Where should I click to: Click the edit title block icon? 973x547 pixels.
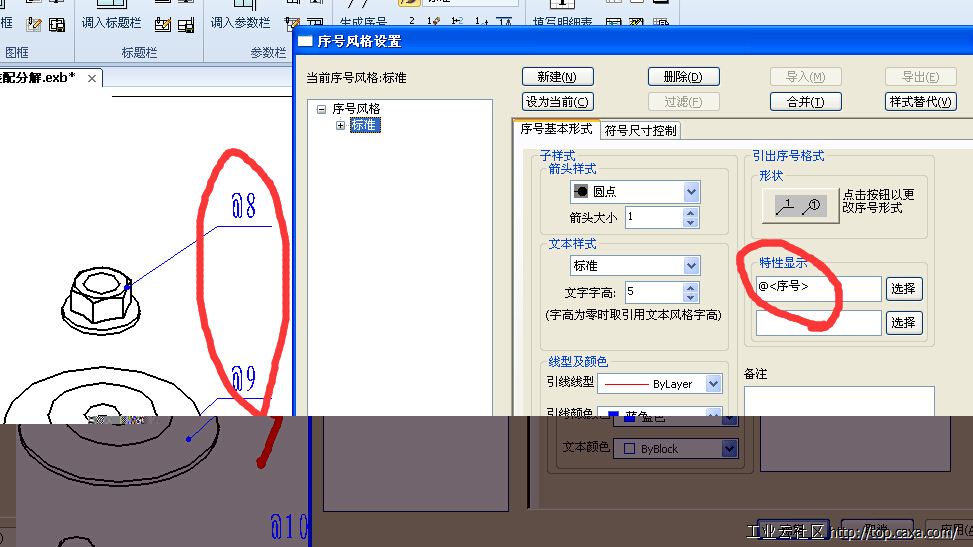coord(163,24)
